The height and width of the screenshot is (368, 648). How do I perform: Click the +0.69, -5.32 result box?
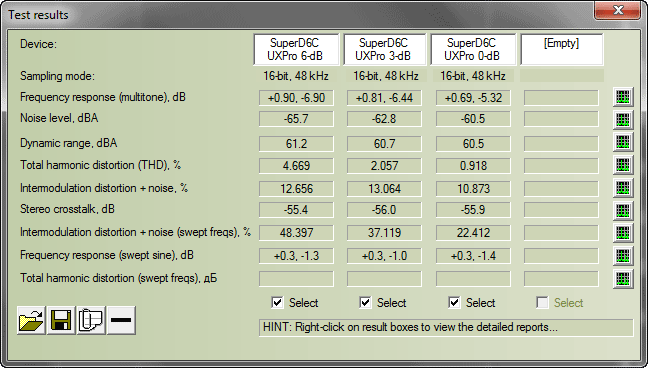(x=473, y=98)
